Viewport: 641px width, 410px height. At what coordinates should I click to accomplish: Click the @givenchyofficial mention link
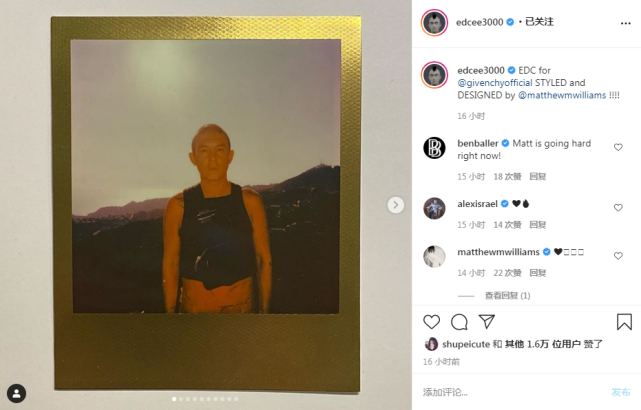pyautogui.click(x=495, y=83)
